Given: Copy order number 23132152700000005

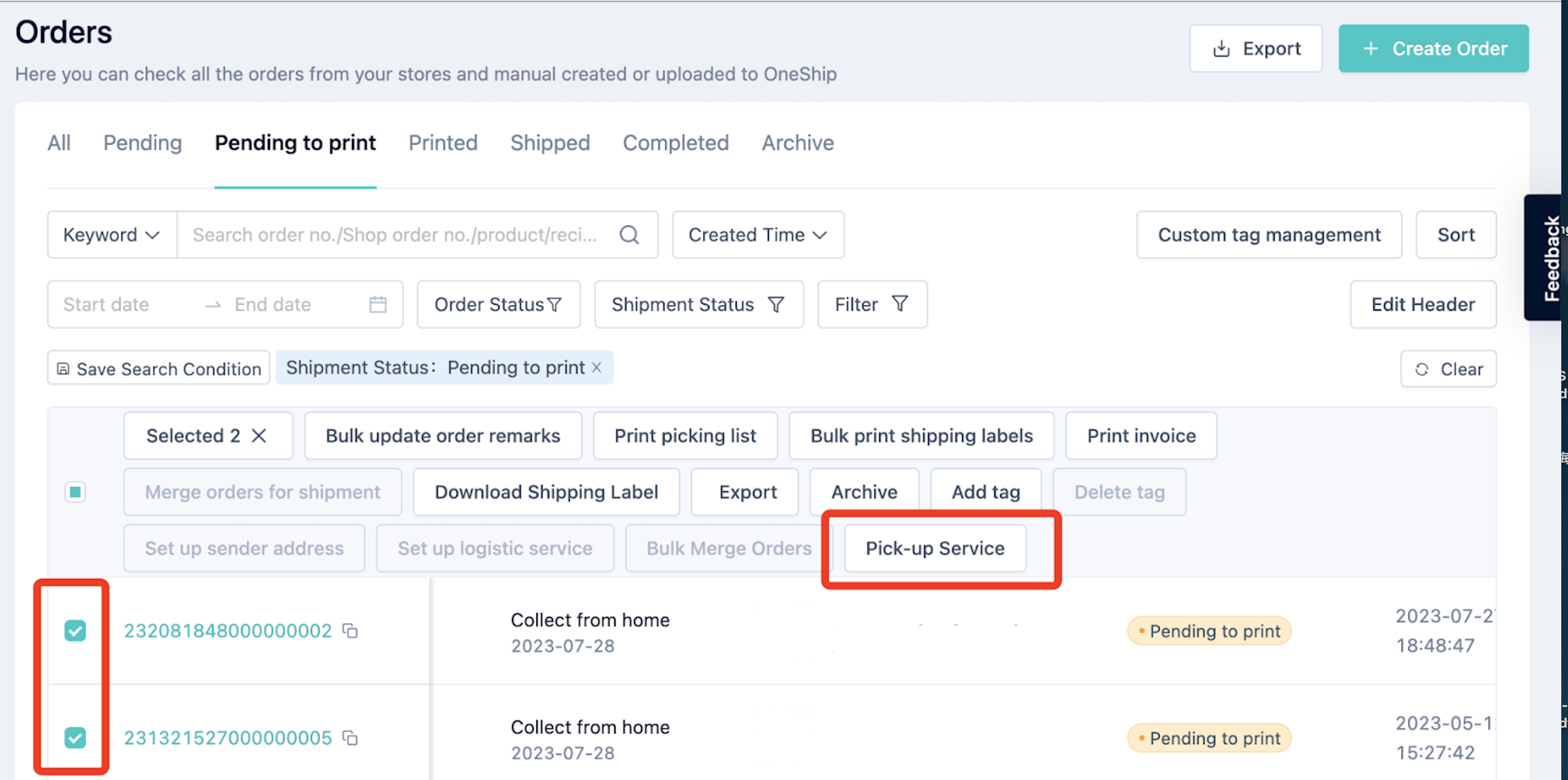Looking at the screenshot, I should click(350, 738).
